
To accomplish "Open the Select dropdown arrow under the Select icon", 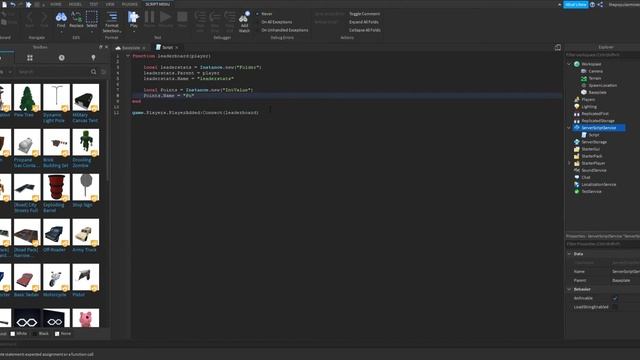I will pos(92,31).
